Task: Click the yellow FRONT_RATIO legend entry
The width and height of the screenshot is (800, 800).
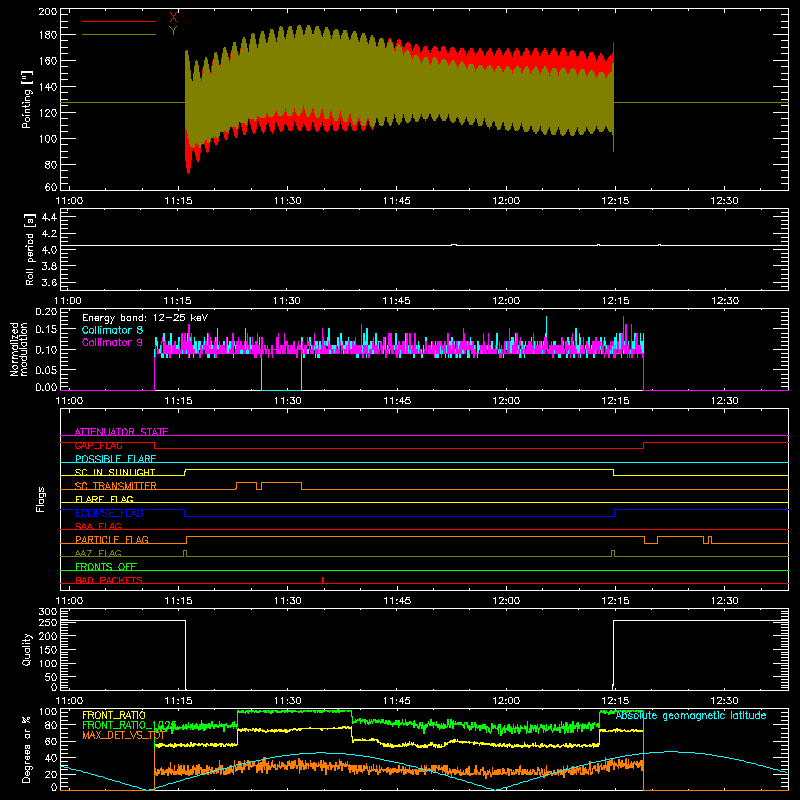Action: [x=114, y=715]
